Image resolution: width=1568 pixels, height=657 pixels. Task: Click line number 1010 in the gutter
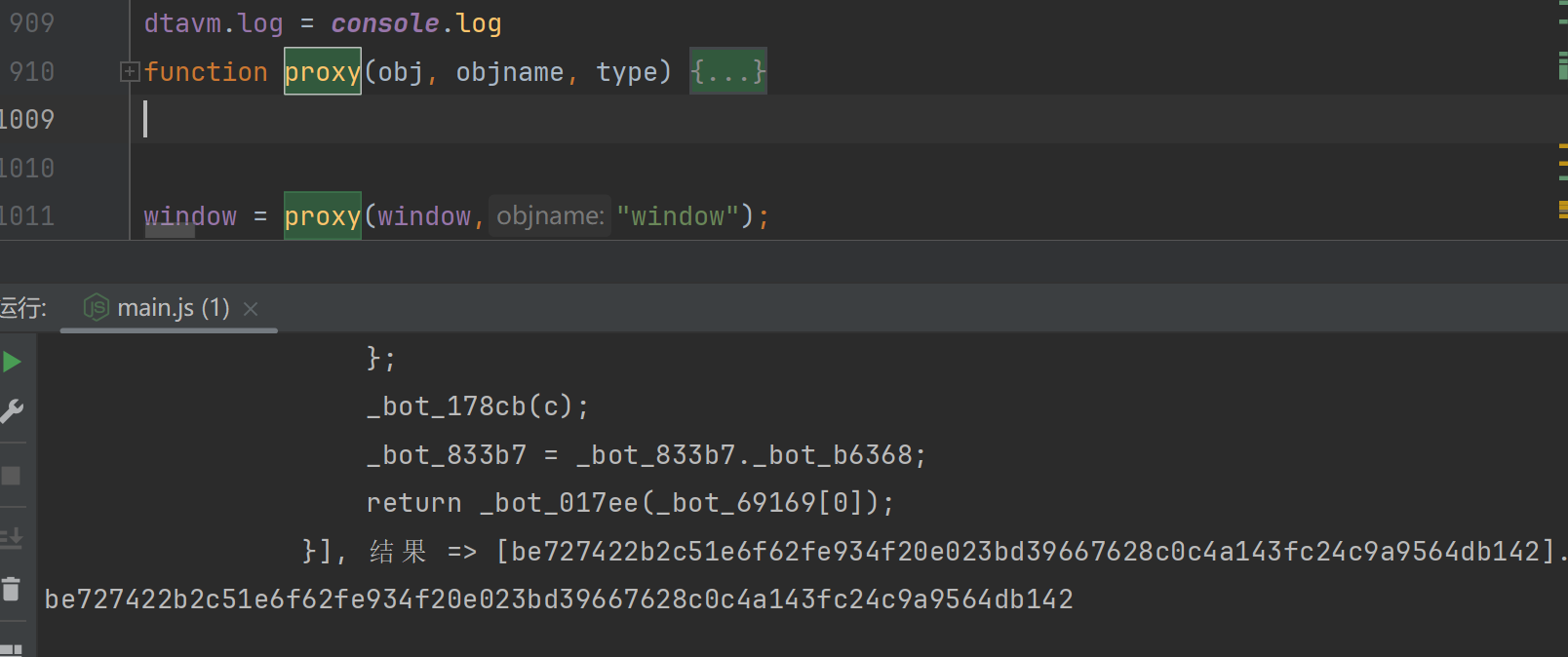pyautogui.click(x=27, y=169)
